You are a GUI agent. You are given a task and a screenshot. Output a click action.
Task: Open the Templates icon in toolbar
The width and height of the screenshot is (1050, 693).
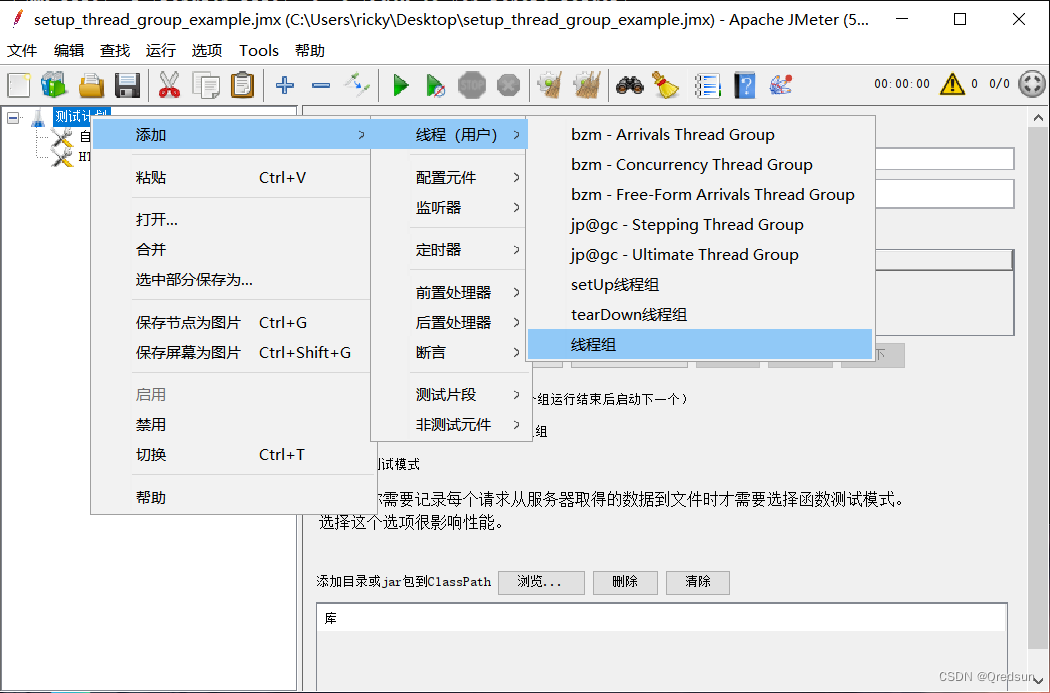click(54, 85)
